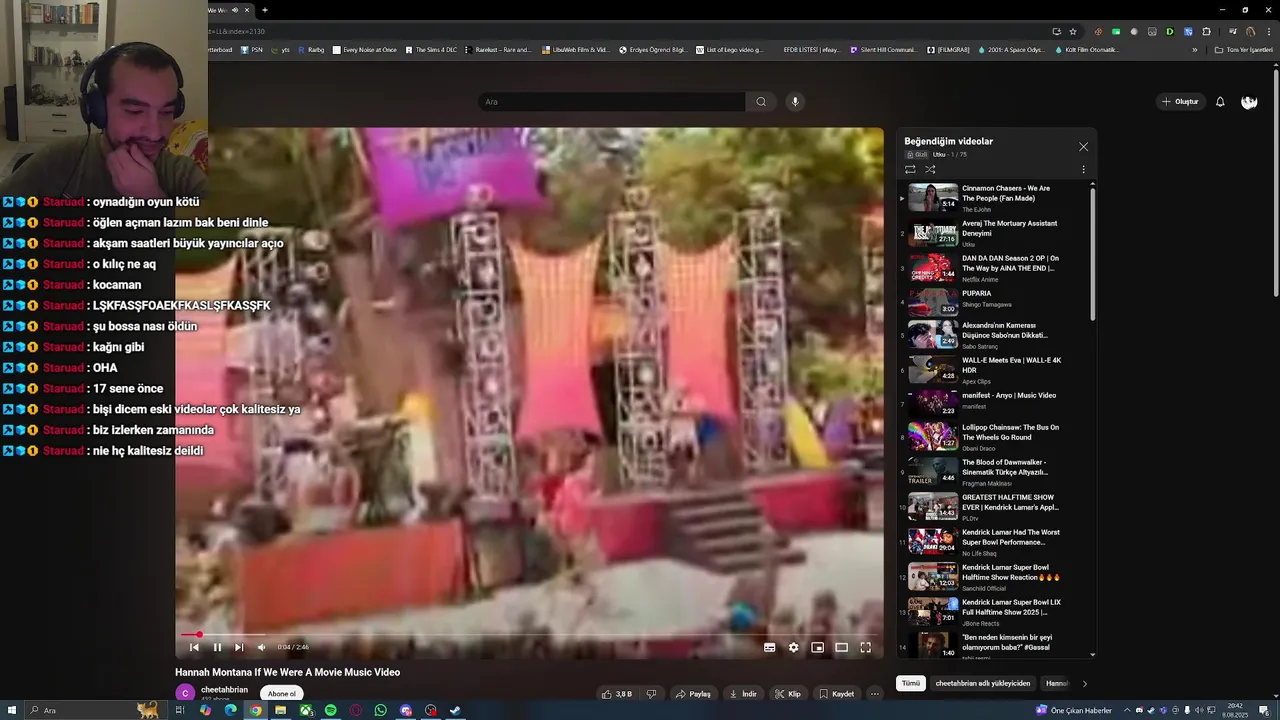Viewport: 1280px width, 720px height.
Task: Open playlist panel three-dot options
Action: click(x=1083, y=169)
